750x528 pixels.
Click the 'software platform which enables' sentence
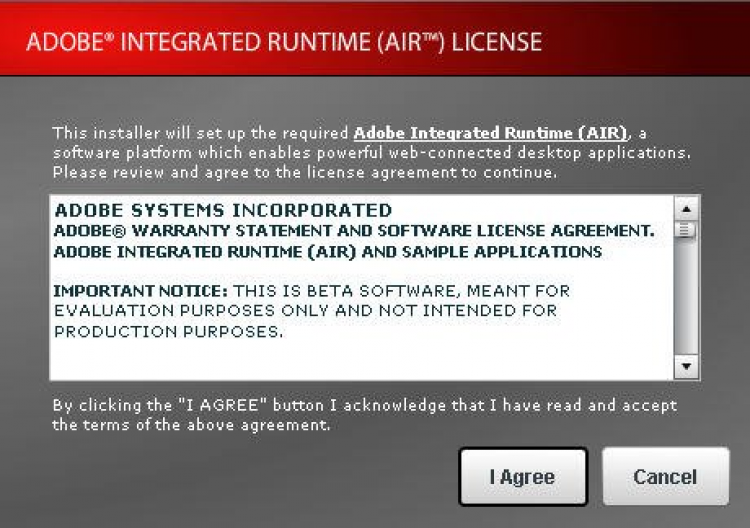click(x=372, y=153)
